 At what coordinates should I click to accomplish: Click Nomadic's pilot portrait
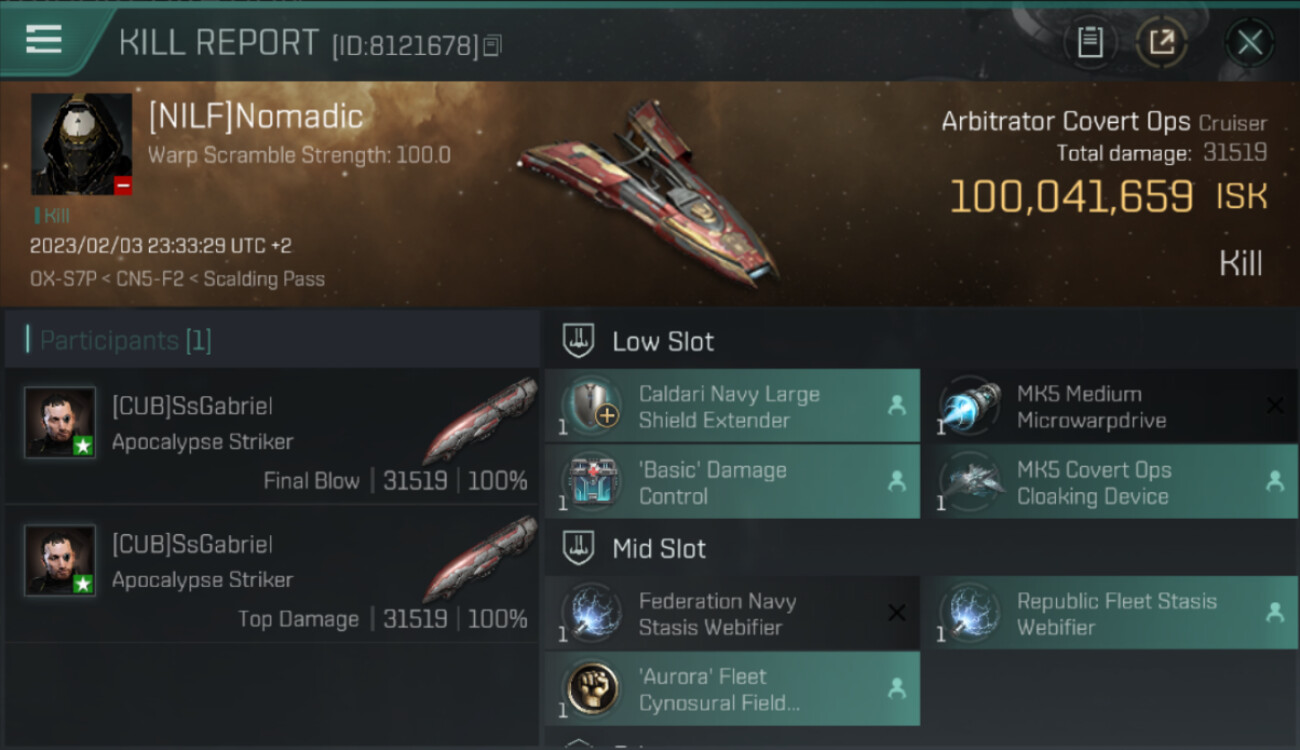81,144
